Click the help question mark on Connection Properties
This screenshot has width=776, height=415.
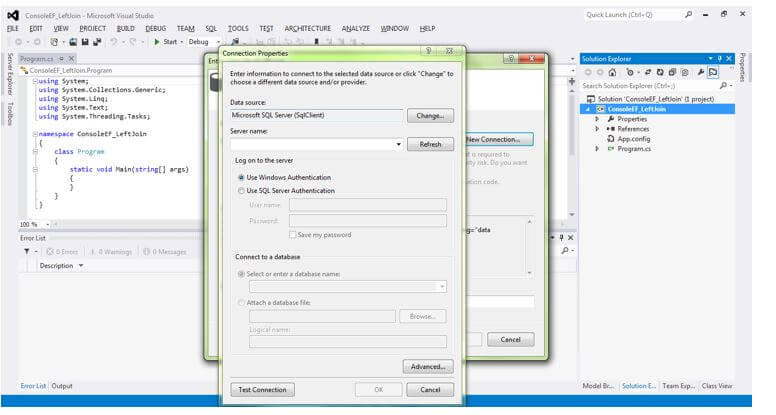(x=429, y=50)
